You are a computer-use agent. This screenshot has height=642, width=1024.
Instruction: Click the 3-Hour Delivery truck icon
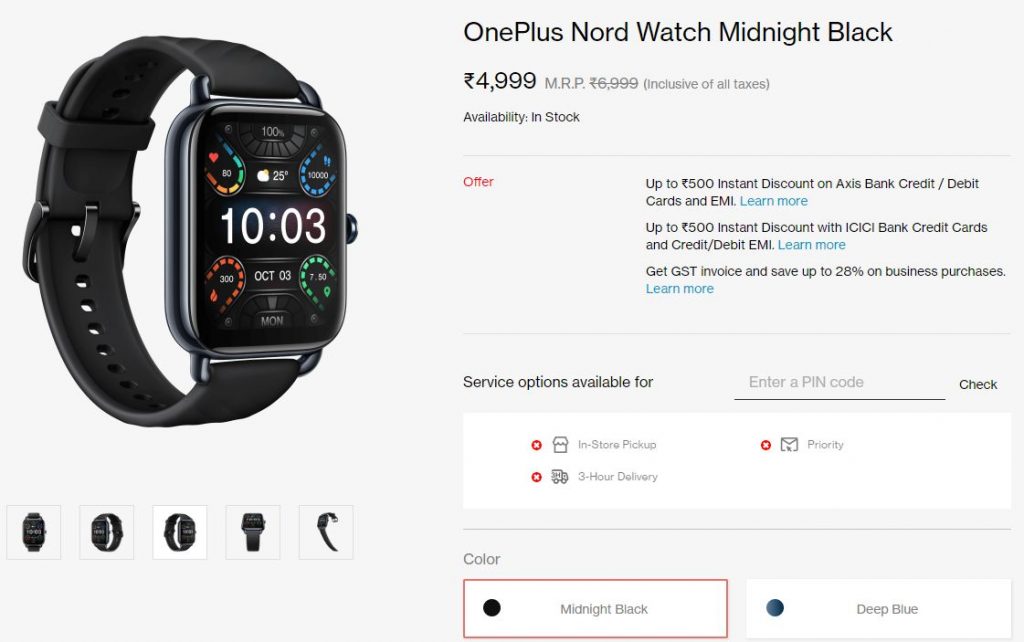click(560, 477)
